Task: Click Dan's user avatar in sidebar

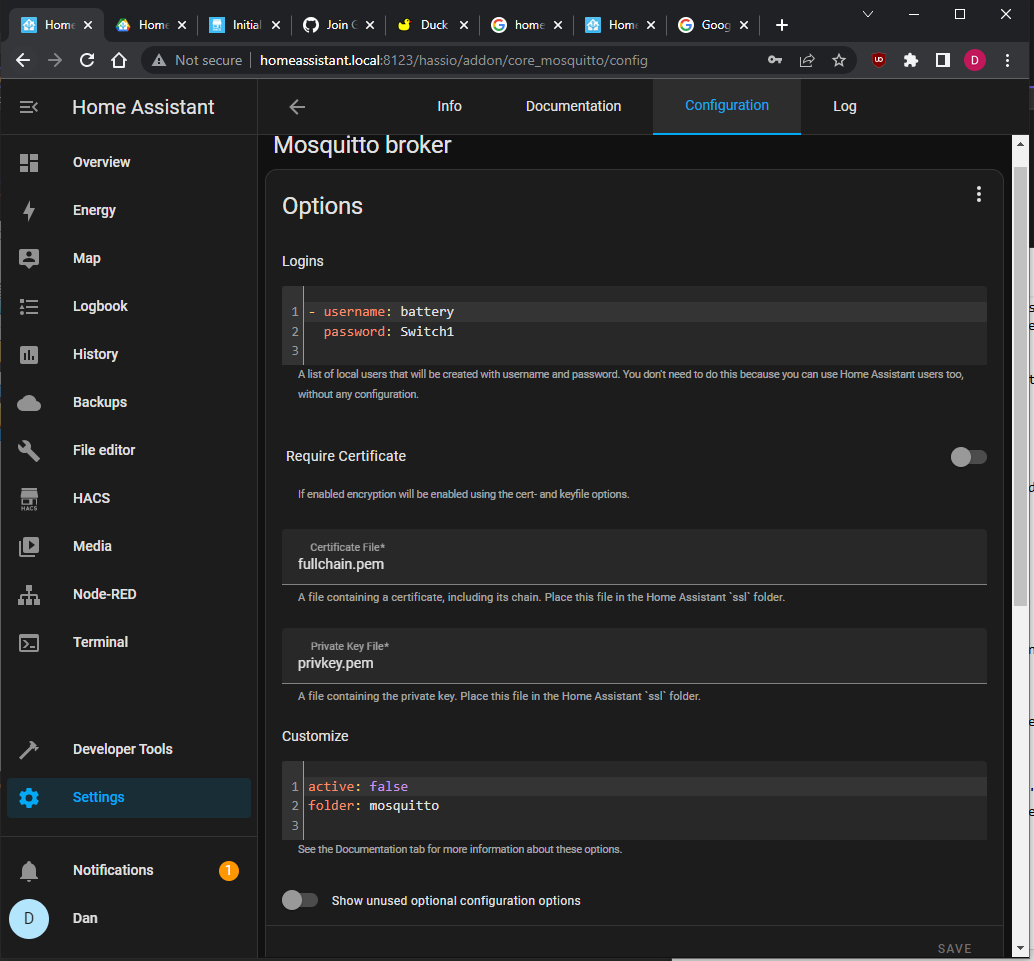Action: pyautogui.click(x=29, y=919)
